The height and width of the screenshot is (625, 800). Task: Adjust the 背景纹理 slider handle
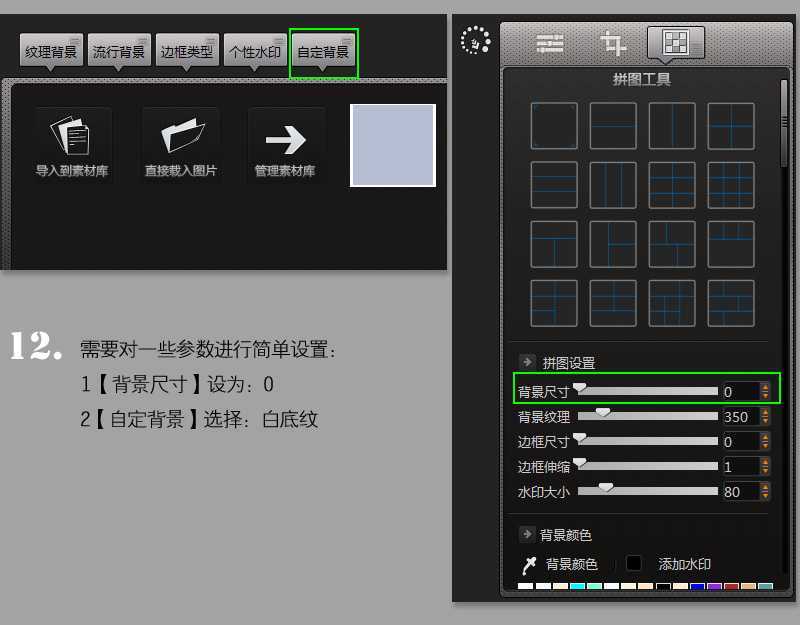(603, 412)
